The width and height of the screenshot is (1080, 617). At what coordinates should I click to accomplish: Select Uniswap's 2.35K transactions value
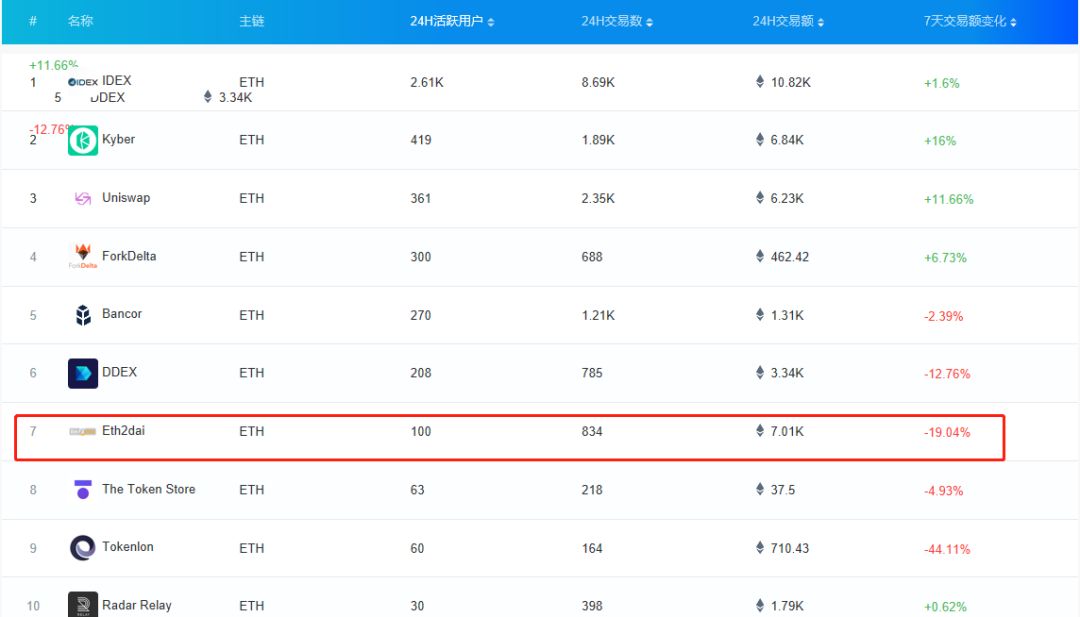click(598, 198)
